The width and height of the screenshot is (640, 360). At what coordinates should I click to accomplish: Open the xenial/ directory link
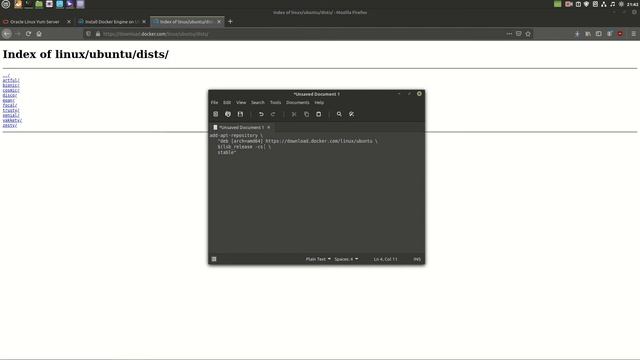[x=11, y=115]
